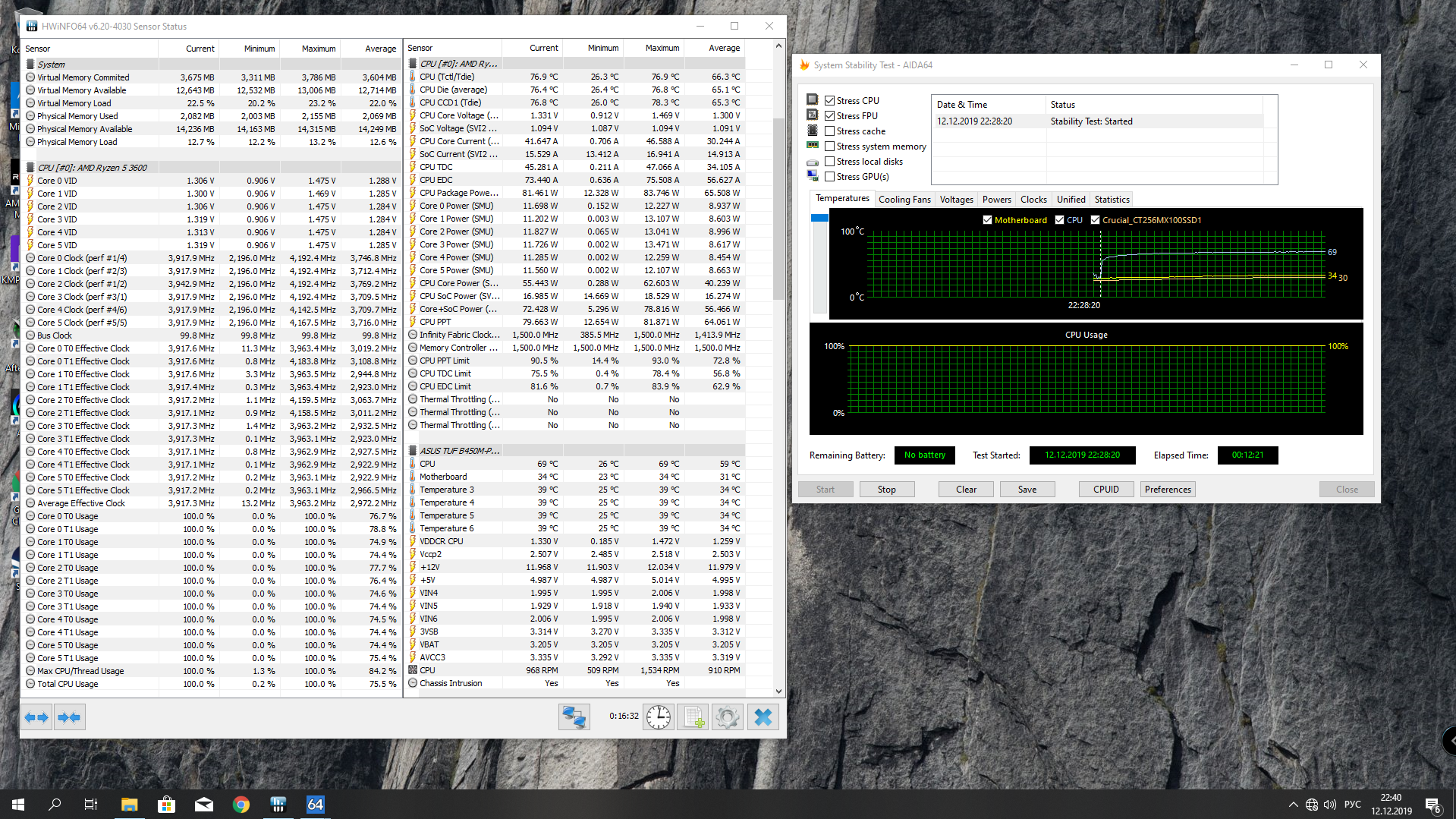Switch to AIDA64 taskbar icon

315,805
